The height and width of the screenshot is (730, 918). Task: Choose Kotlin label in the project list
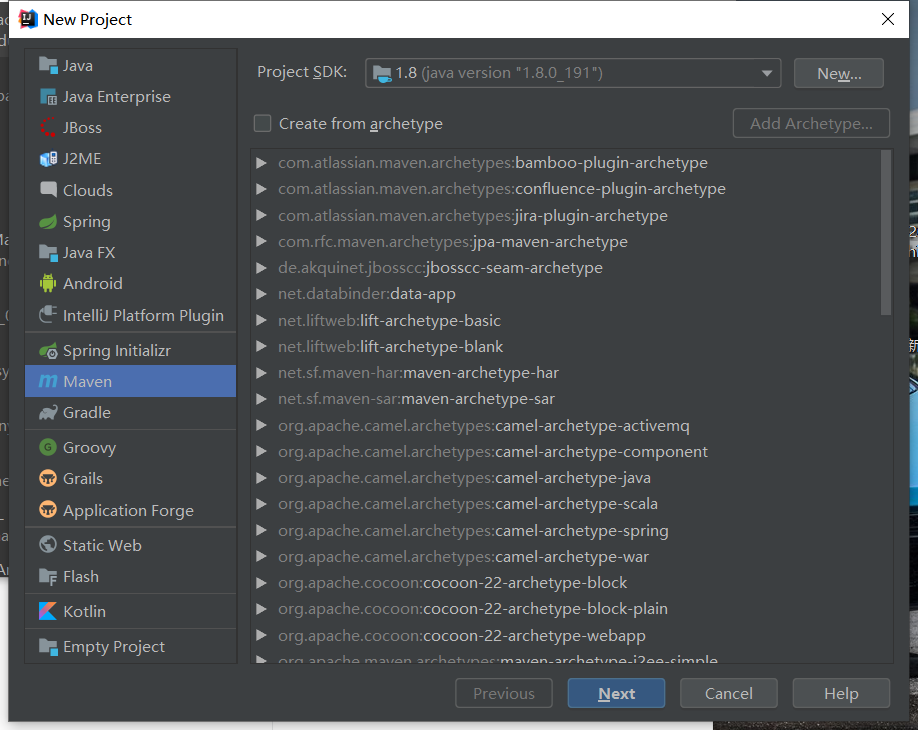[x=84, y=612]
